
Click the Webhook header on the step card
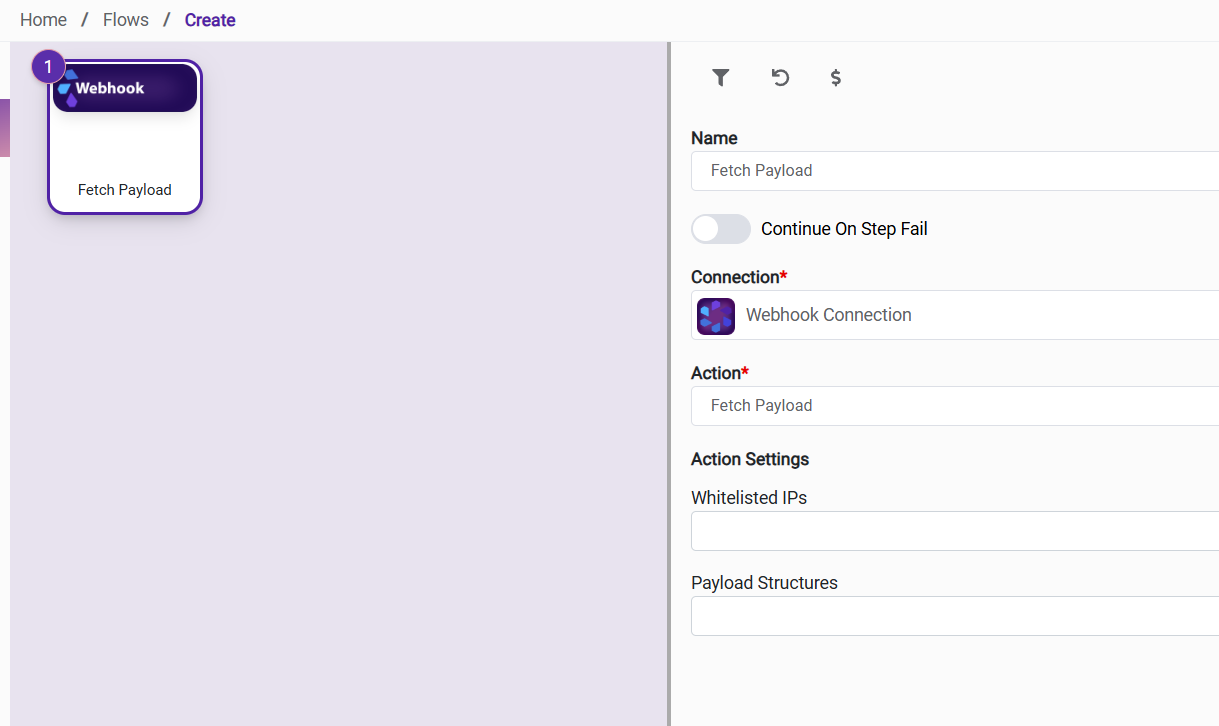[x=125, y=89]
